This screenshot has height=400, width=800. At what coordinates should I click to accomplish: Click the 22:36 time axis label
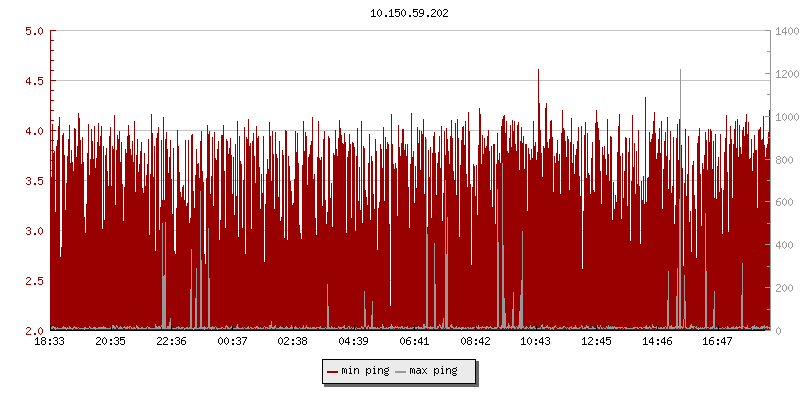pyautogui.click(x=172, y=342)
